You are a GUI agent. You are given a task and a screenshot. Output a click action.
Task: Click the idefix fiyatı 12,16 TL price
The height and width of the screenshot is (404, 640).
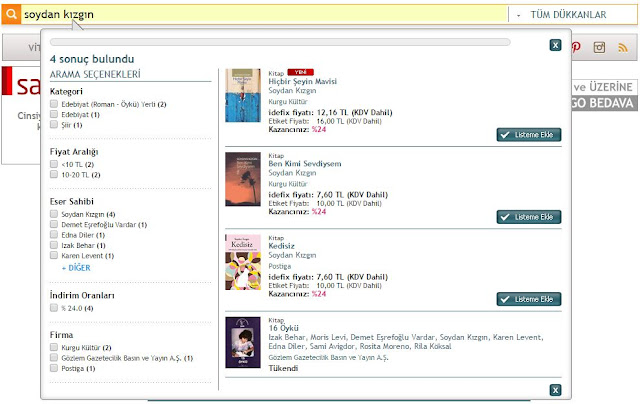330,113
